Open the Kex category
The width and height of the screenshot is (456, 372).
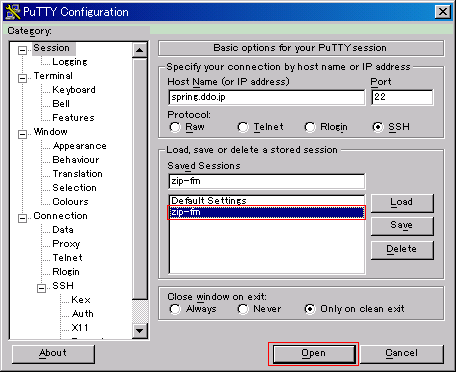pyautogui.click(x=81, y=300)
